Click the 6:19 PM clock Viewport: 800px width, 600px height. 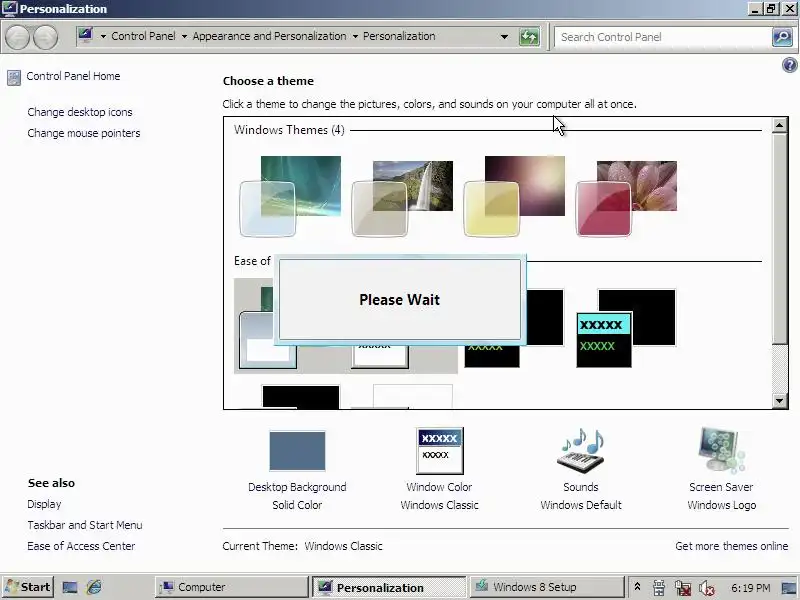[x=751, y=588]
